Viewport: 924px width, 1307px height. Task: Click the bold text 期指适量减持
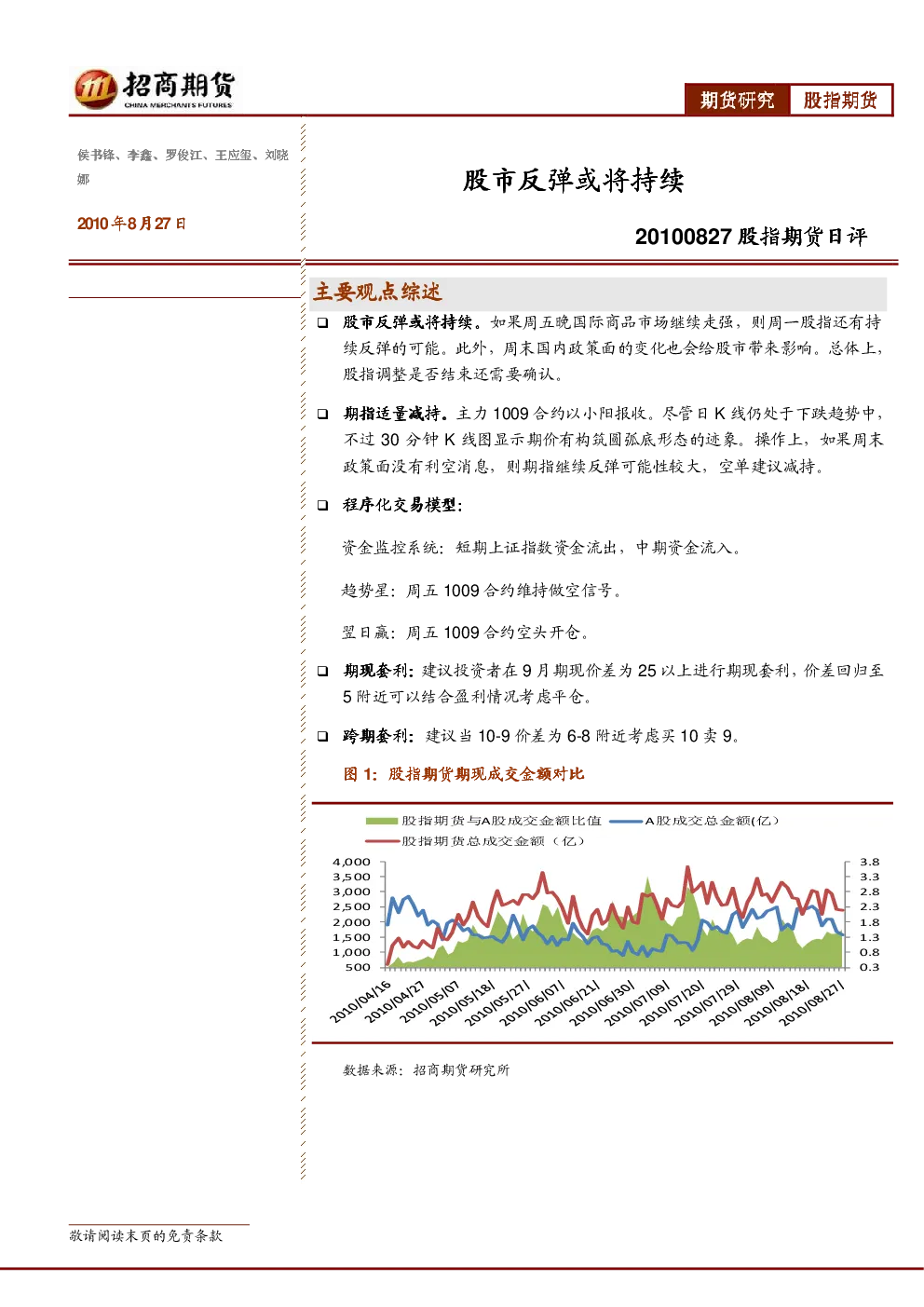[395, 414]
